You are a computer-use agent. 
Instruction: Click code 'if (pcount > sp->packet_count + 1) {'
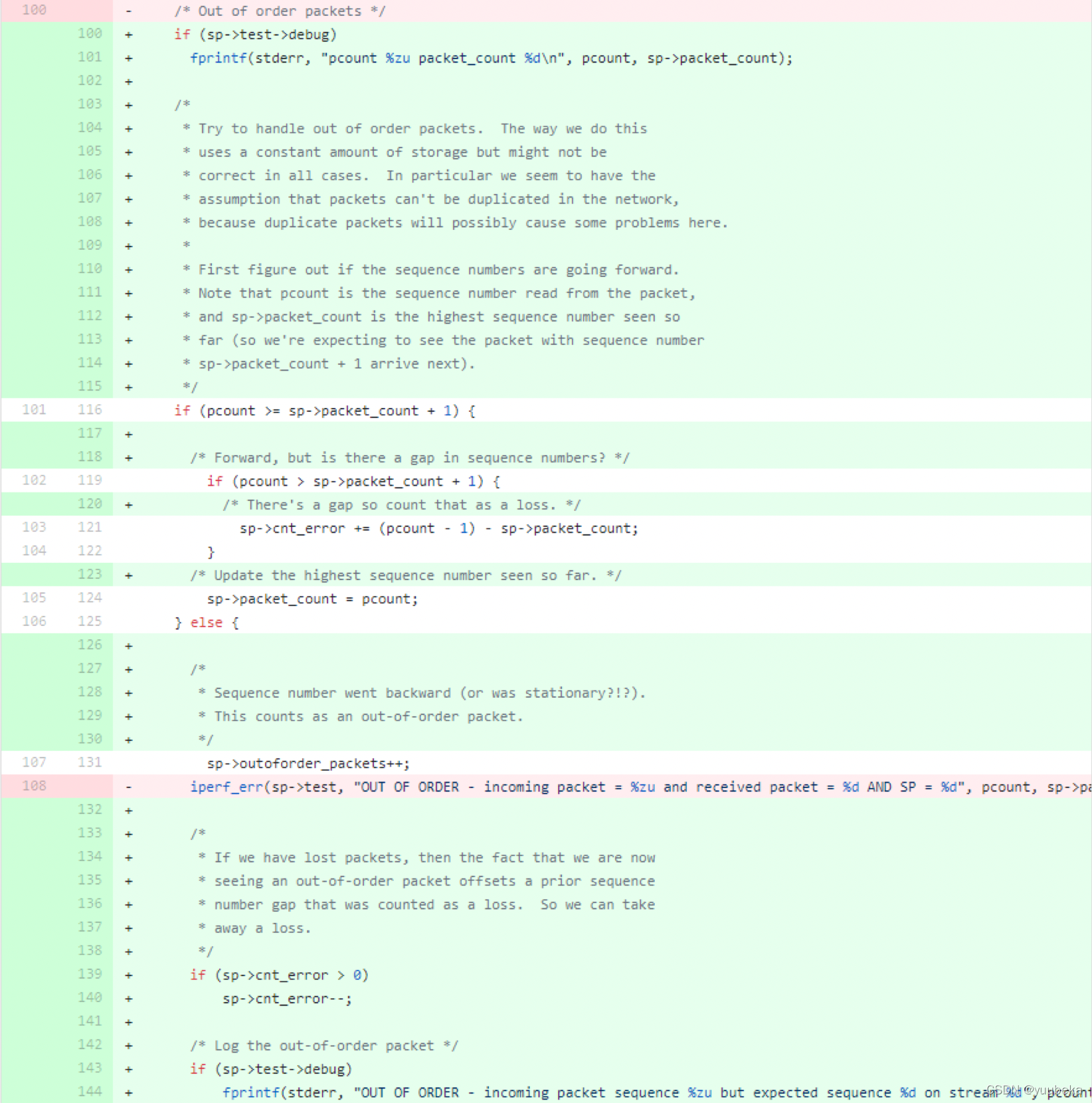pos(353,481)
